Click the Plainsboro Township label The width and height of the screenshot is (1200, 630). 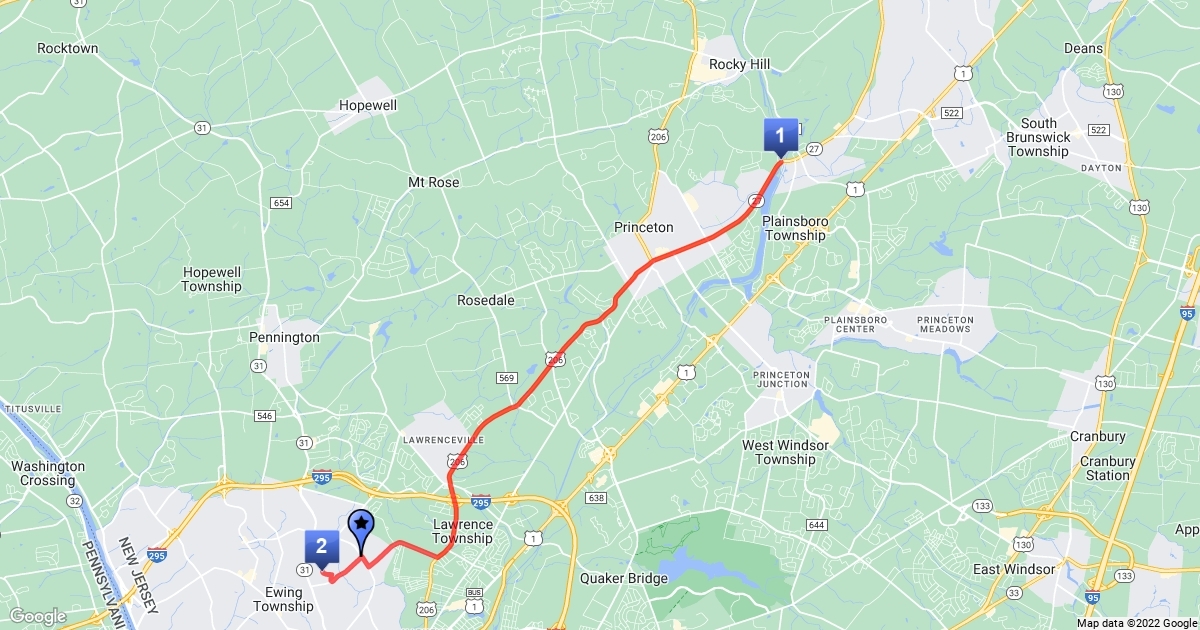coord(795,228)
